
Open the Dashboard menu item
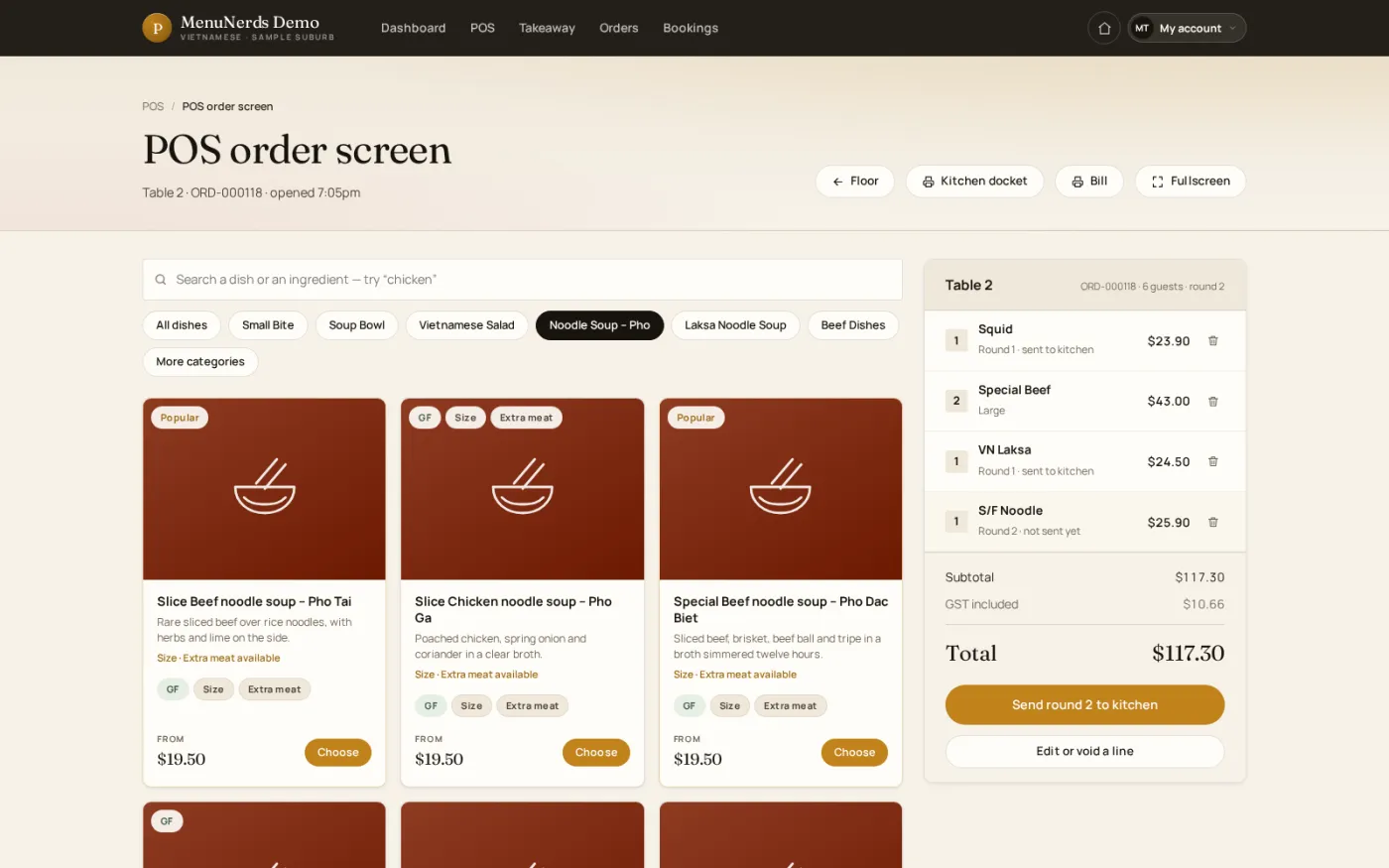pos(413,28)
